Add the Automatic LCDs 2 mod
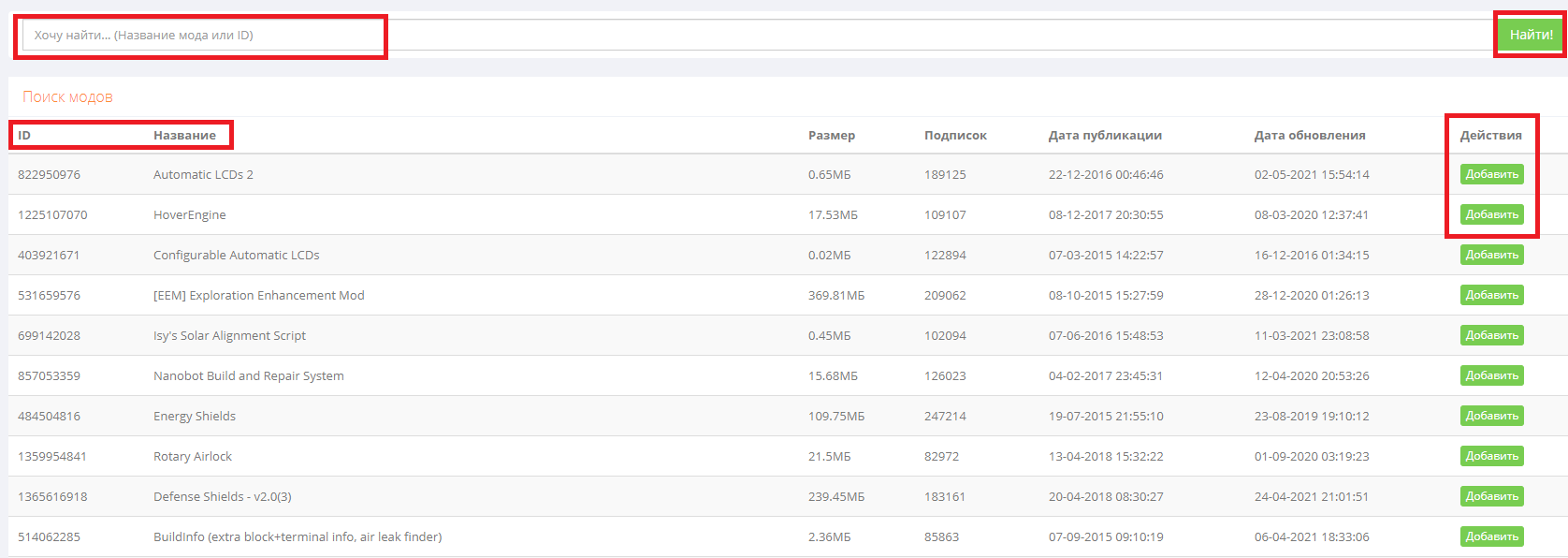The width and height of the screenshot is (1568, 558). (1491, 174)
